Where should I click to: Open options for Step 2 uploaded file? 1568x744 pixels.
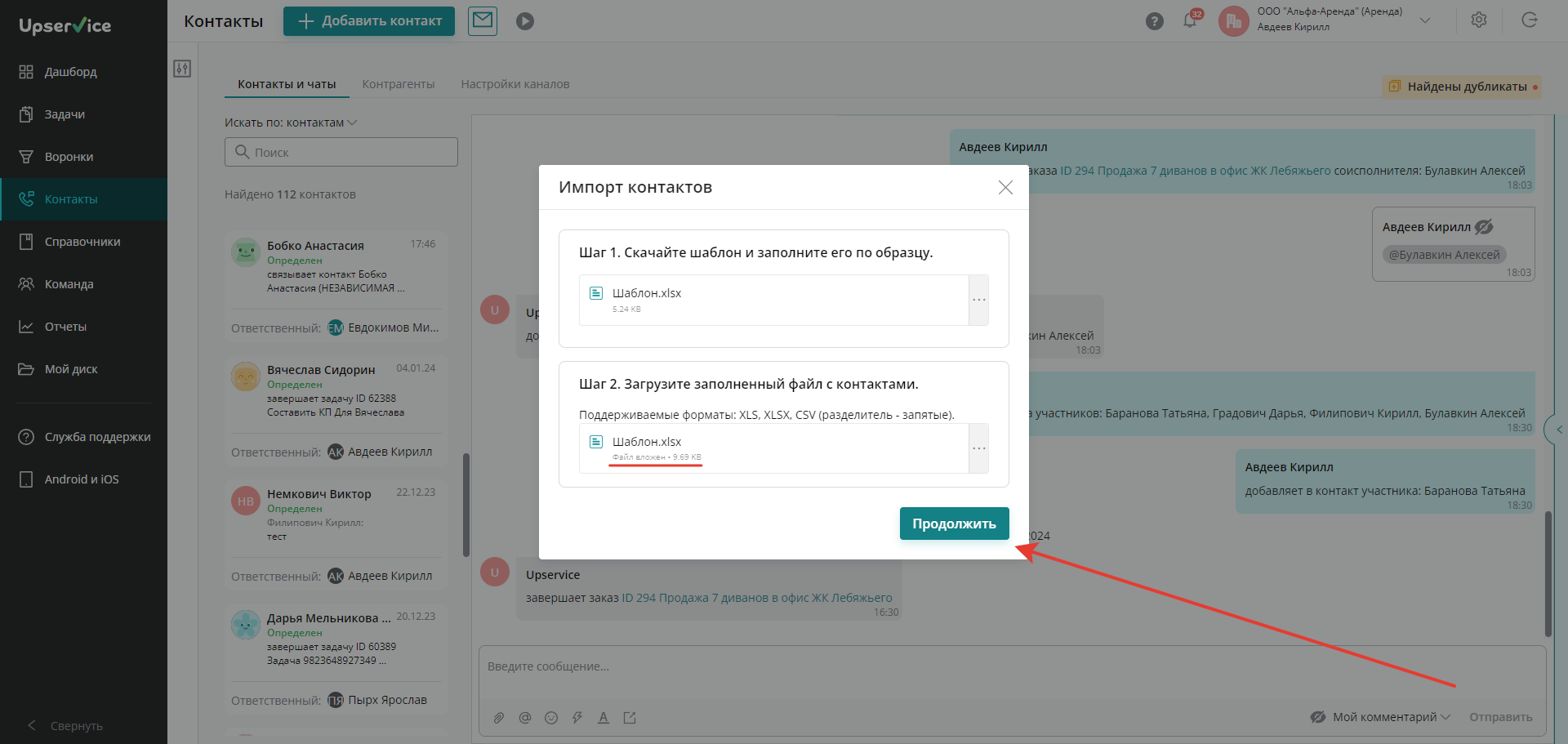(x=978, y=448)
